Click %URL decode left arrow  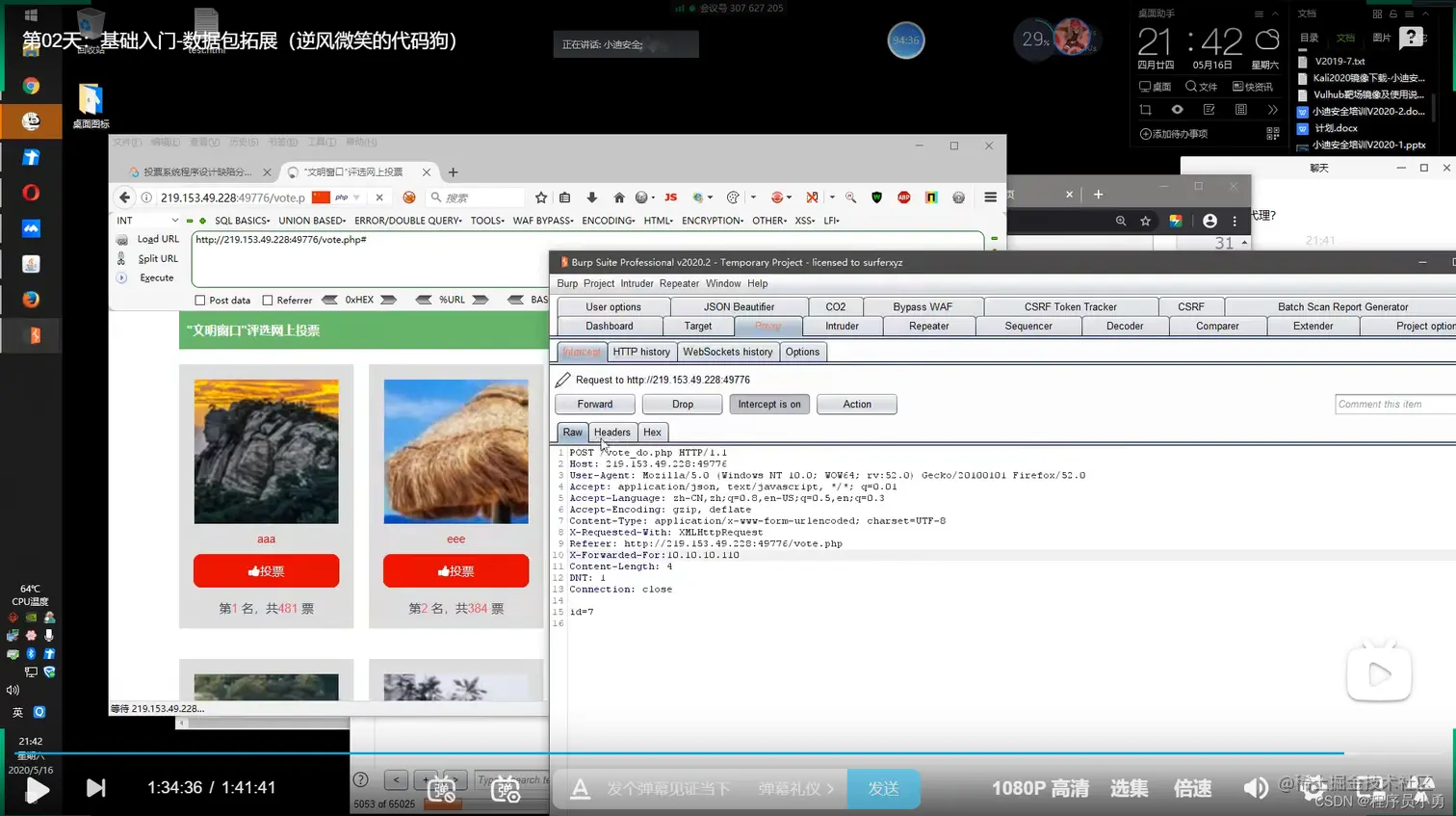(x=423, y=300)
